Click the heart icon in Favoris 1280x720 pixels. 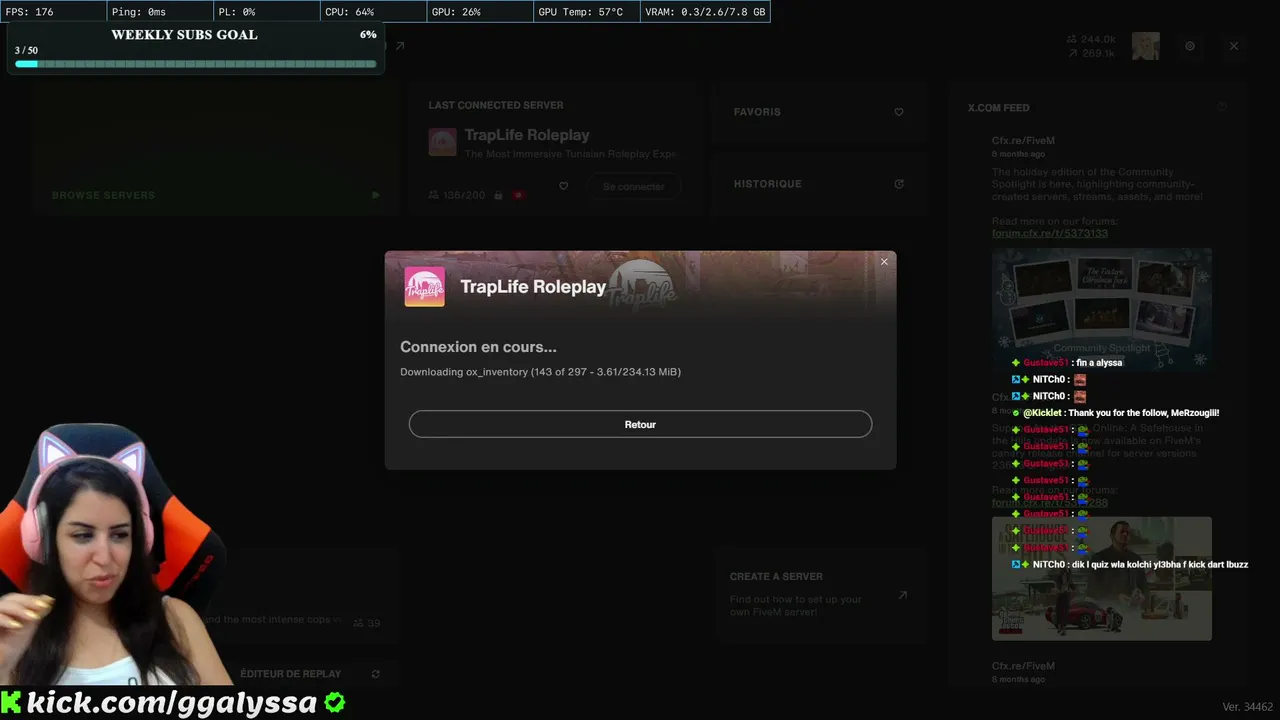coord(899,112)
